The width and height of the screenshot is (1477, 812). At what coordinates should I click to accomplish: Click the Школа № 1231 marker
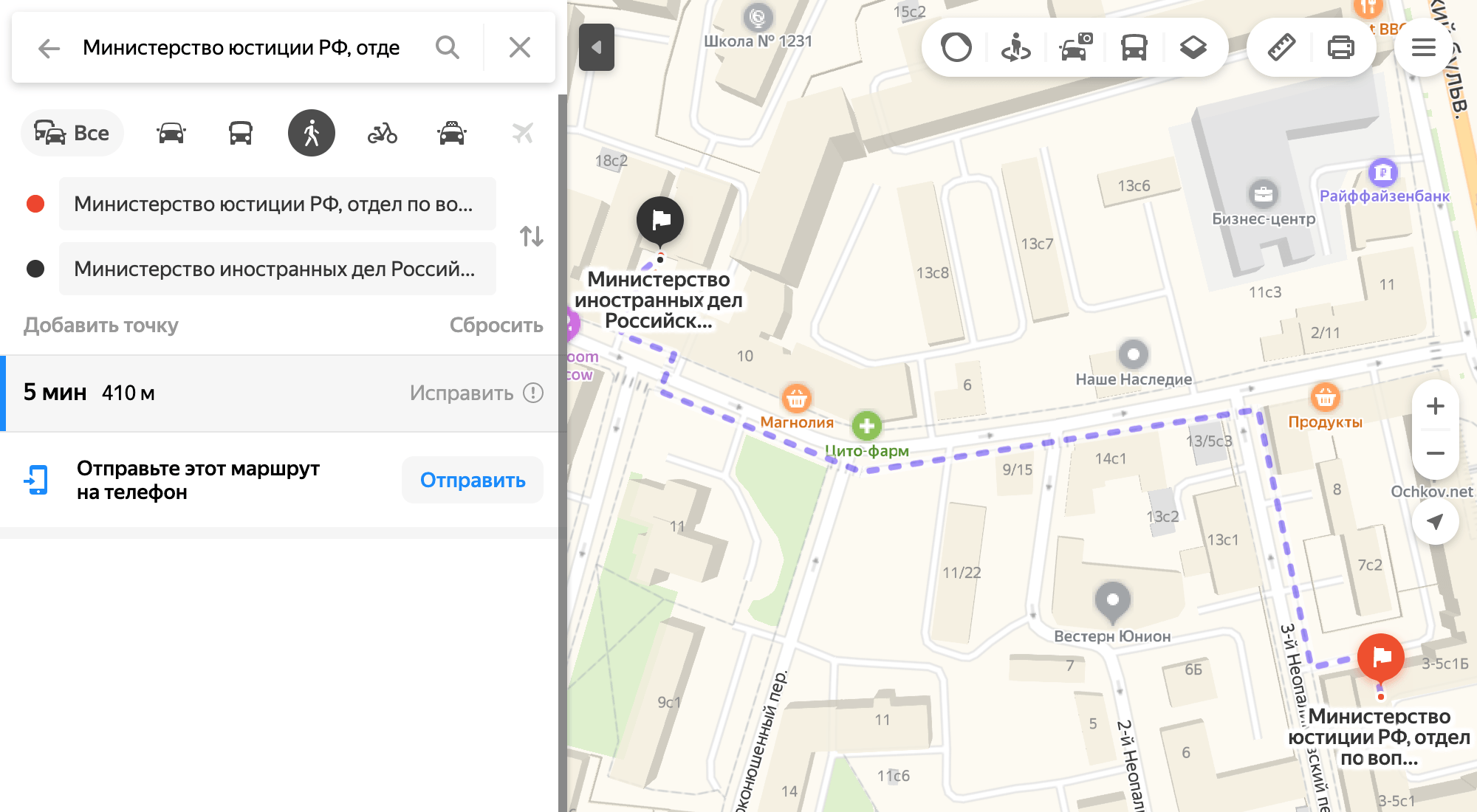[x=758, y=16]
